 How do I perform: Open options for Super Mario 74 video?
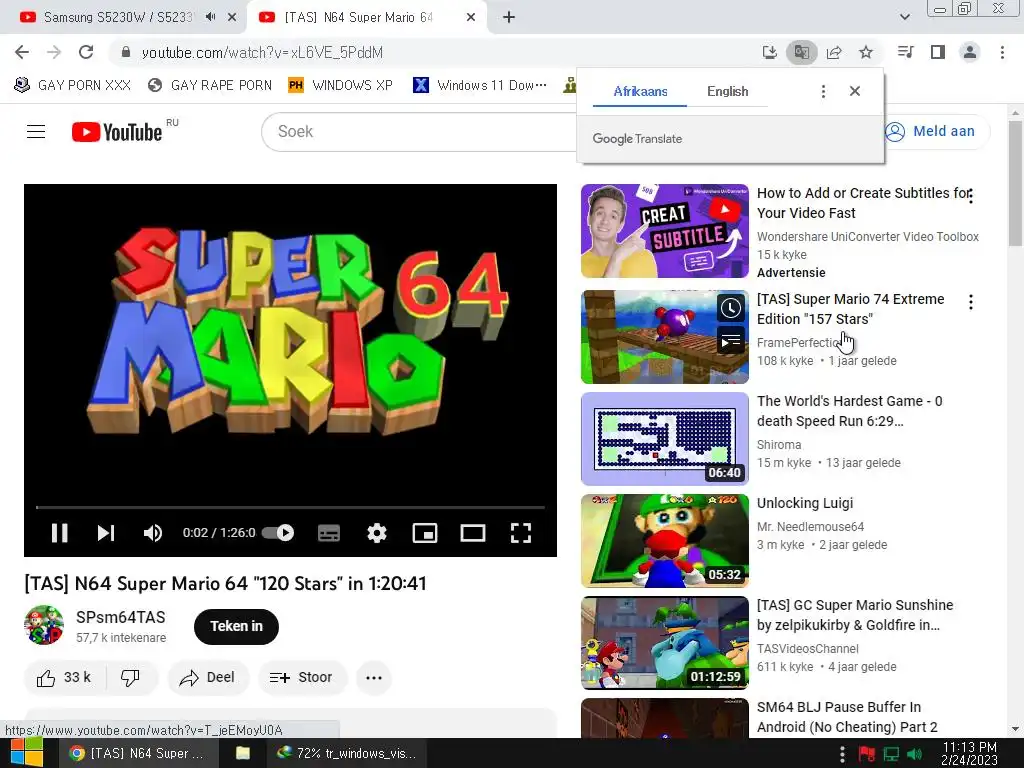[970, 302]
